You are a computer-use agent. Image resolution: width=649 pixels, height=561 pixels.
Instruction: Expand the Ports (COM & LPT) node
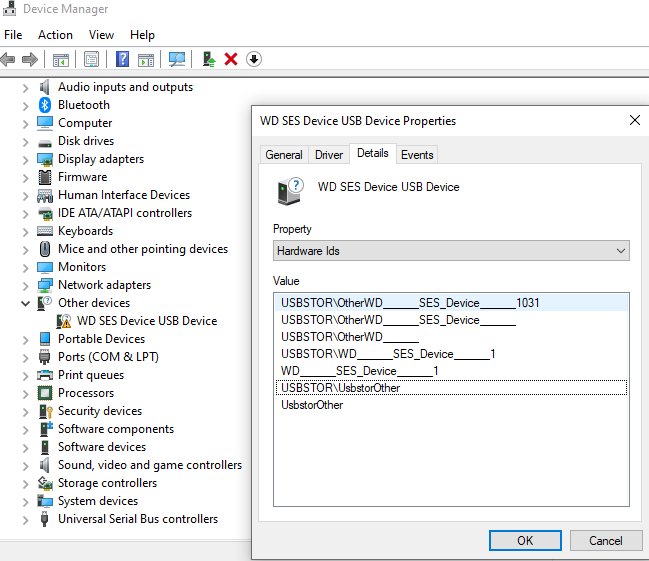[26, 358]
